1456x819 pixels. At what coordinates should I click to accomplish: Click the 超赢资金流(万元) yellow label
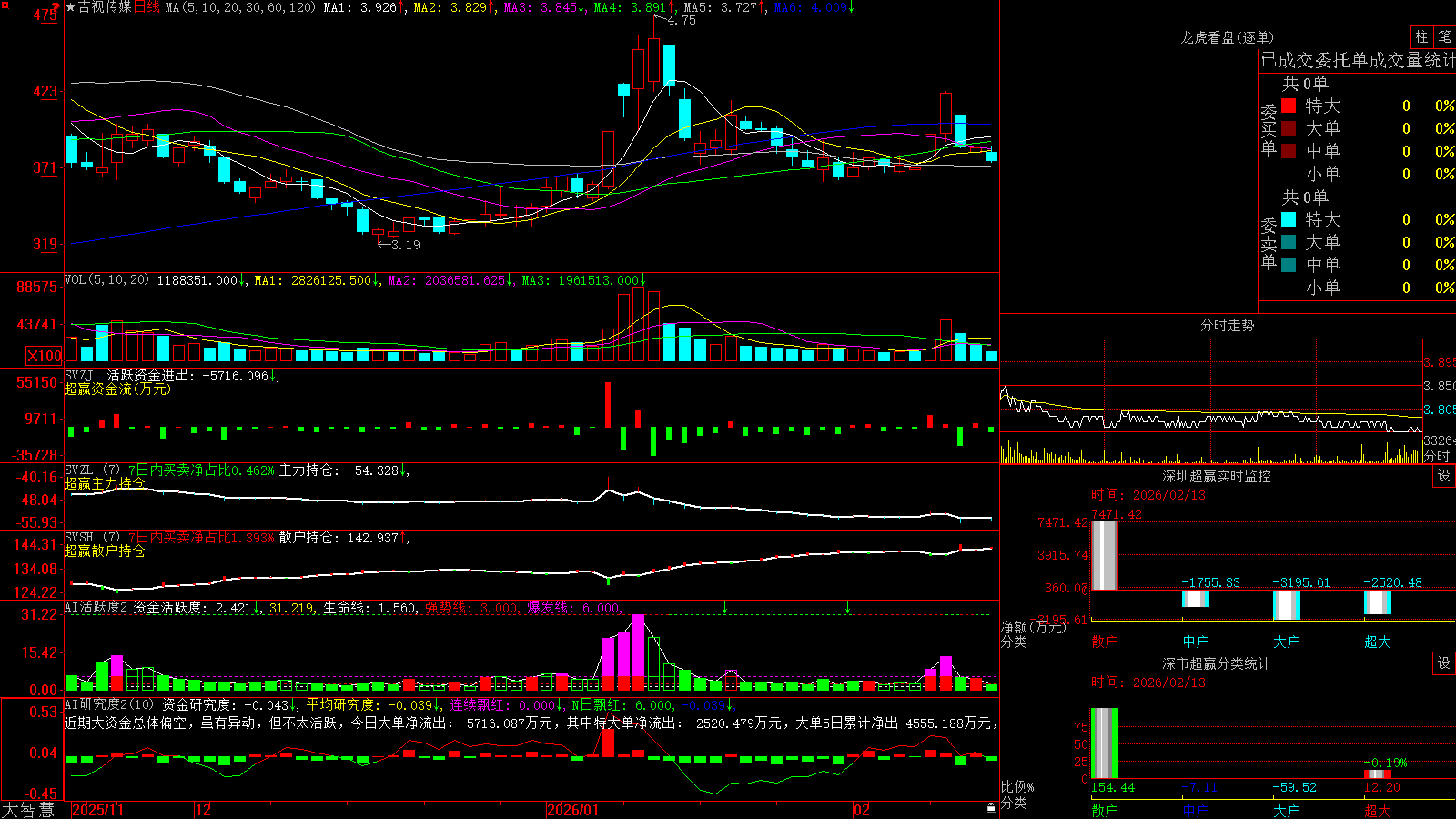[x=117, y=389]
